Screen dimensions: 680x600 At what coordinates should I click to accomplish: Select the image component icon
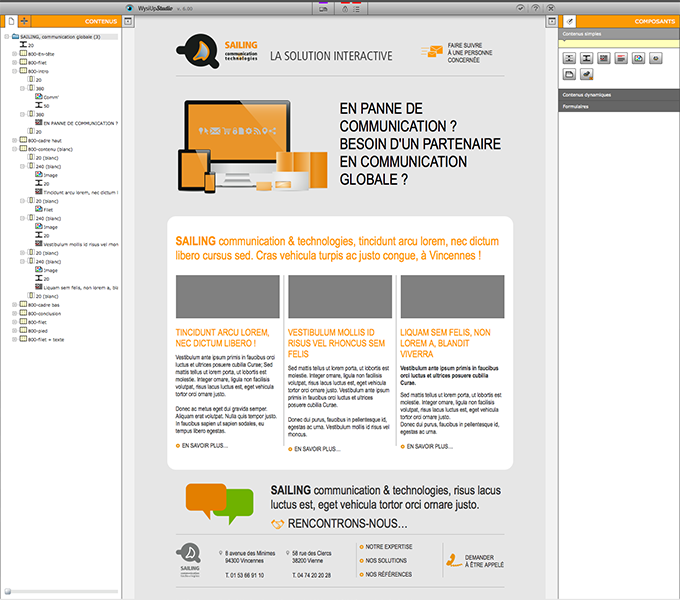click(638, 58)
